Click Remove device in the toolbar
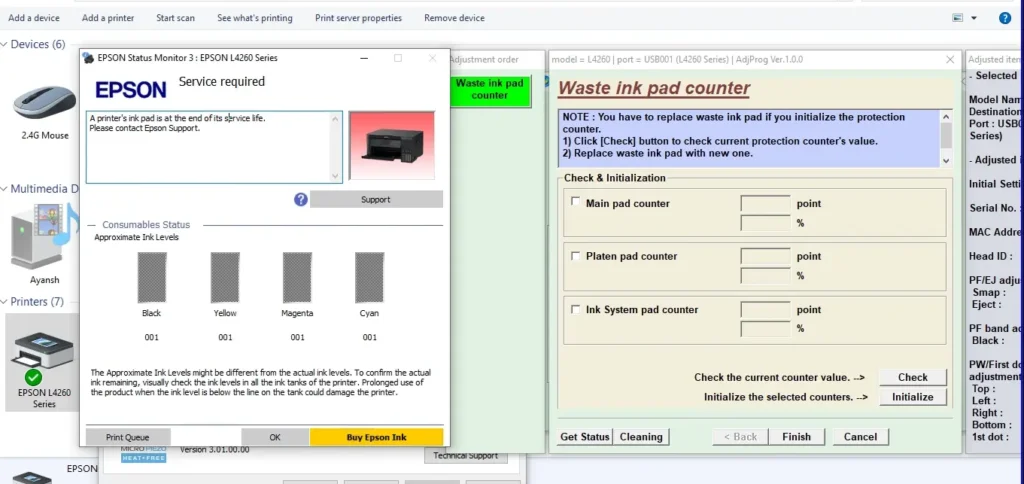This screenshot has width=1024, height=484. point(455,18)
